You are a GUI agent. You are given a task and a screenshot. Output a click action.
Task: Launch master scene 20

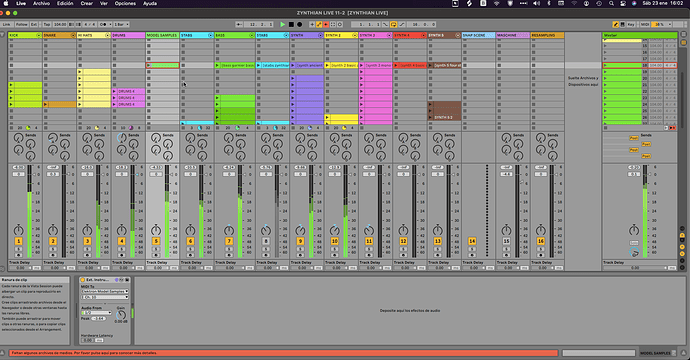tap(606, 78)
